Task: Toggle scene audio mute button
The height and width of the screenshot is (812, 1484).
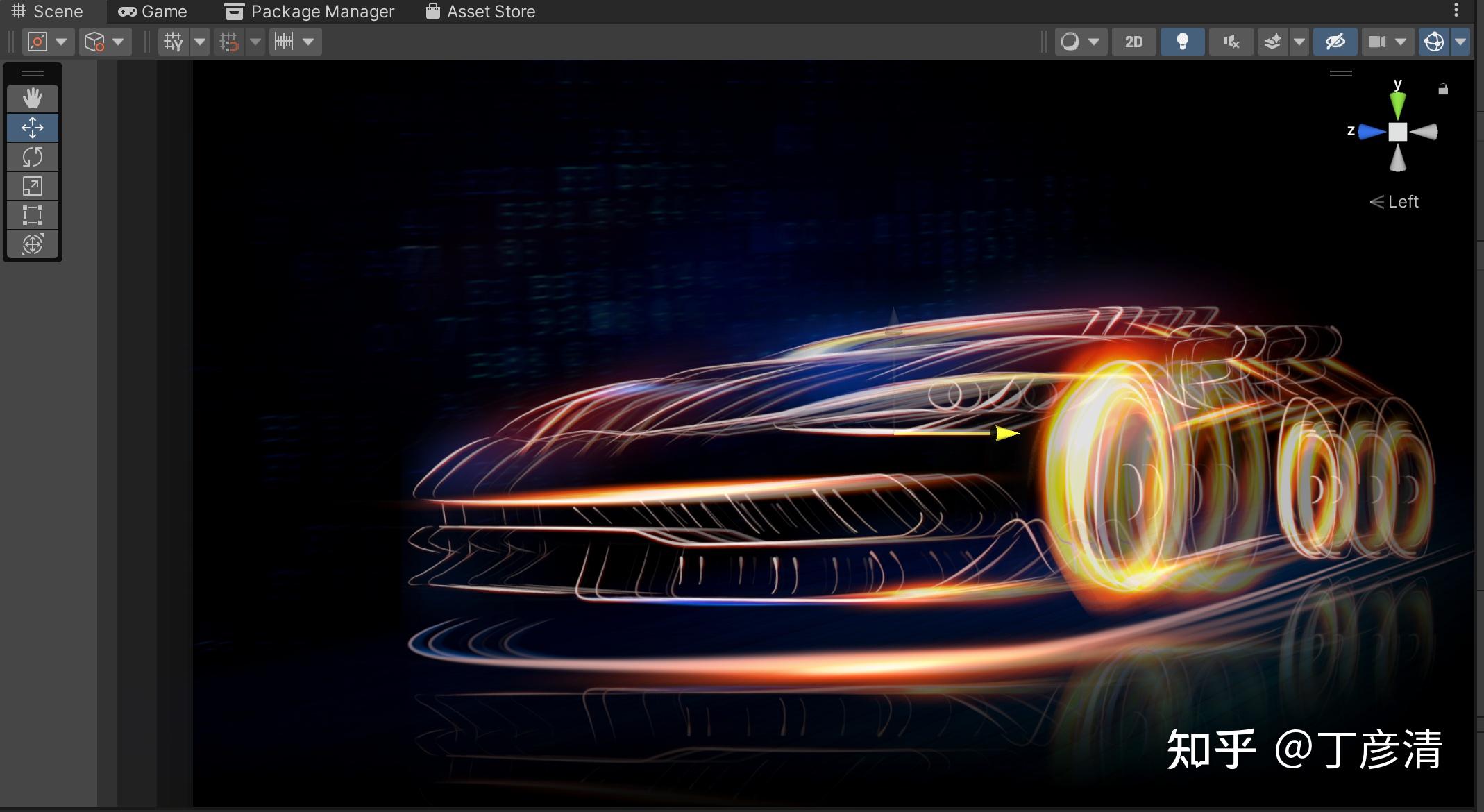Action: 1231,42
